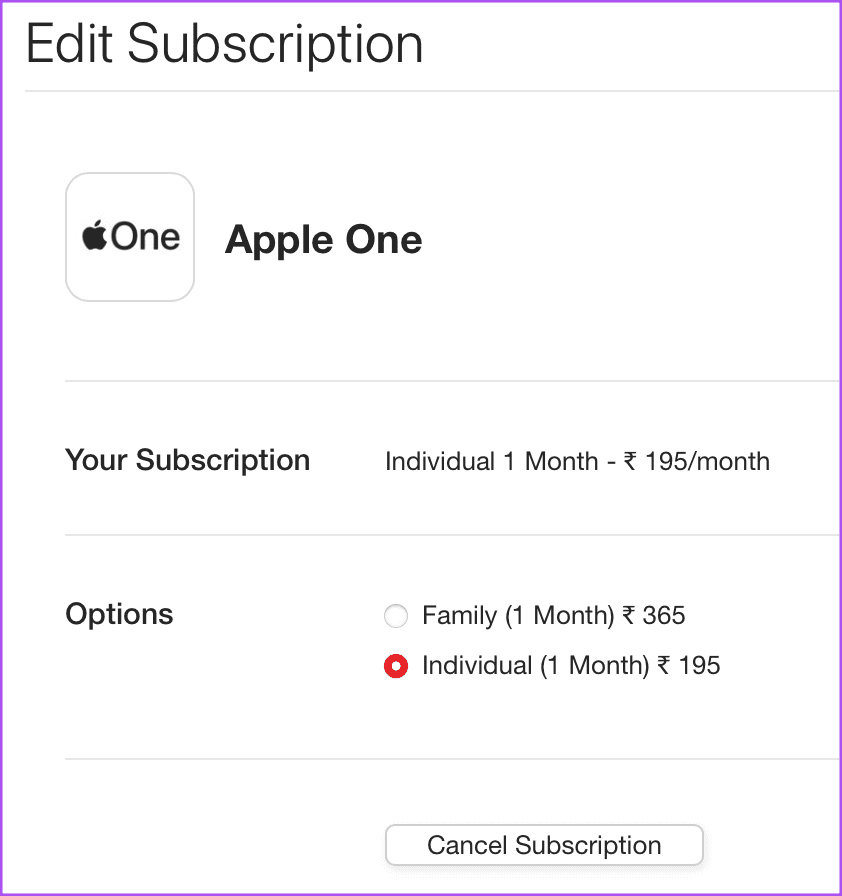This screenshot has width=842, height=896.
Task: Click the Apple One app icon
Action: click(x=130, y=237)
